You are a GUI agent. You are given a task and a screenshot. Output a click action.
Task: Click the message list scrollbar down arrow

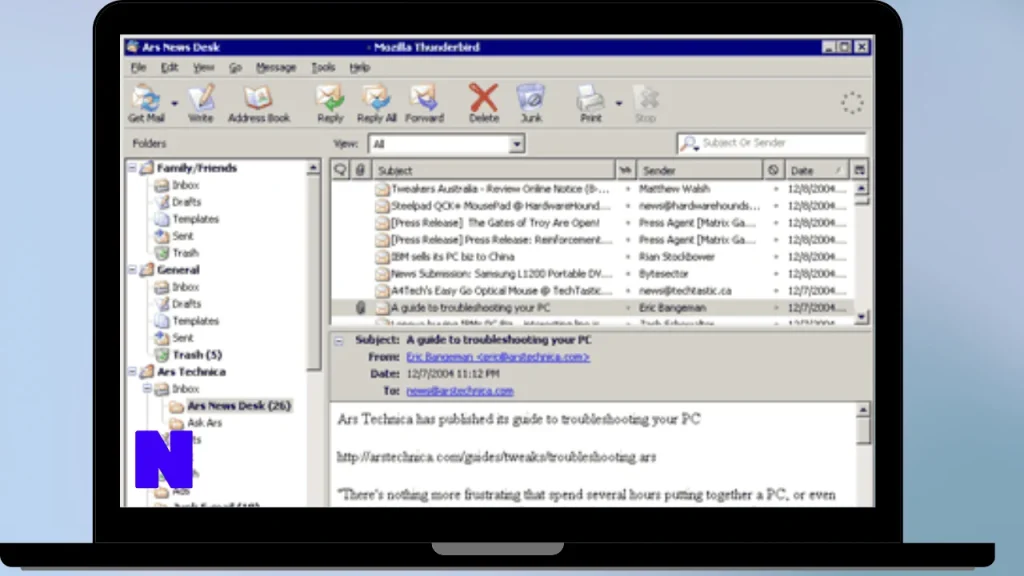[x=861, y=317]
